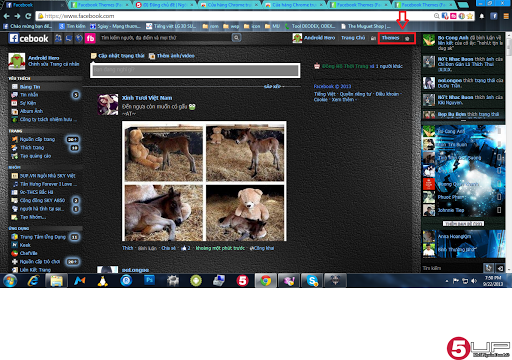Click the search magnifier button
The width and height of the screenshot is (512, 360).
236,38
